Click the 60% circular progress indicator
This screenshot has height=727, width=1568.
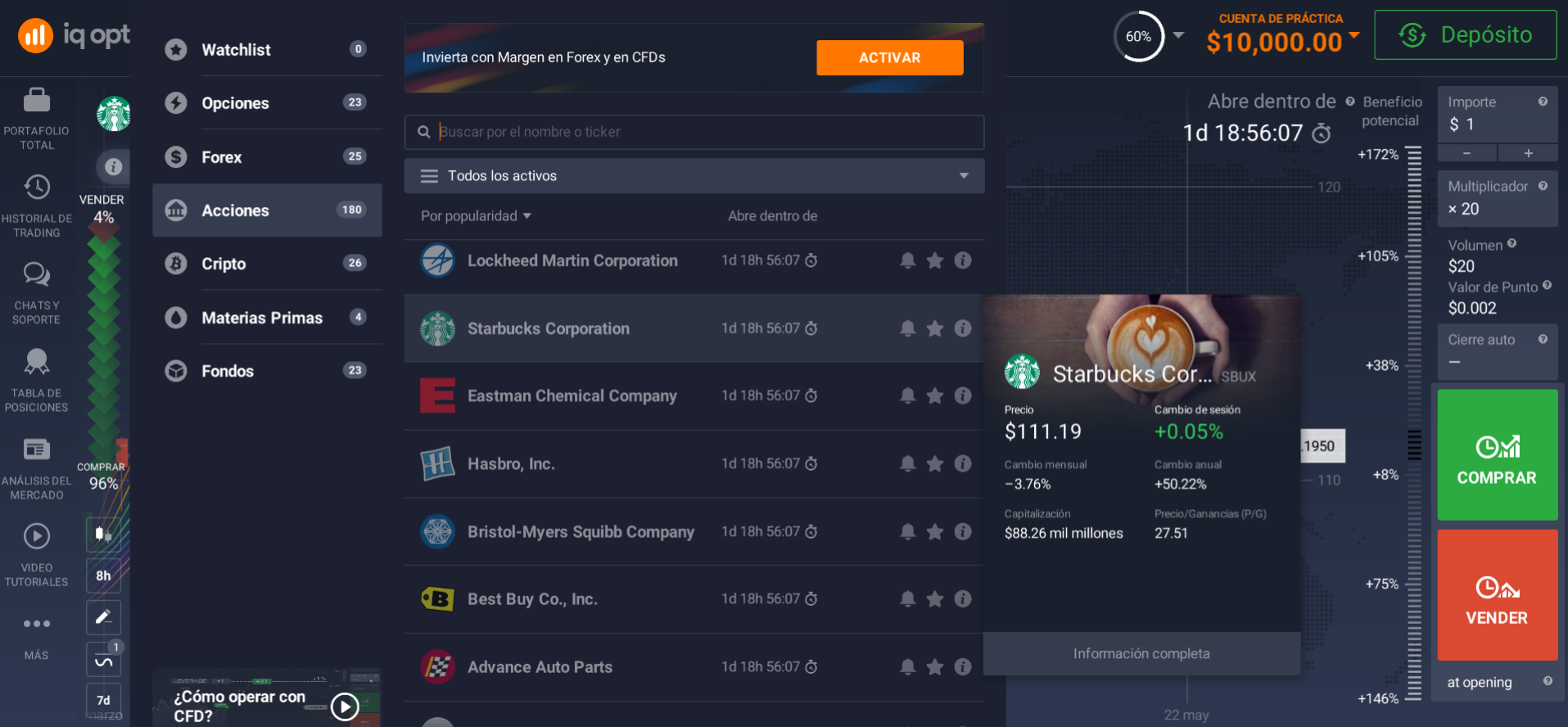pos(1138,36)
